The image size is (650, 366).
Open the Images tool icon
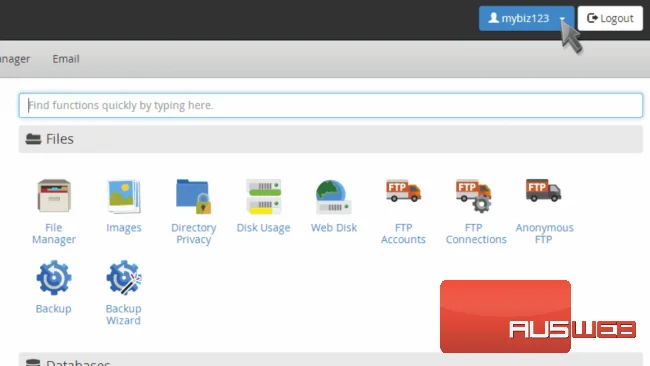click(x=124, y=196)
